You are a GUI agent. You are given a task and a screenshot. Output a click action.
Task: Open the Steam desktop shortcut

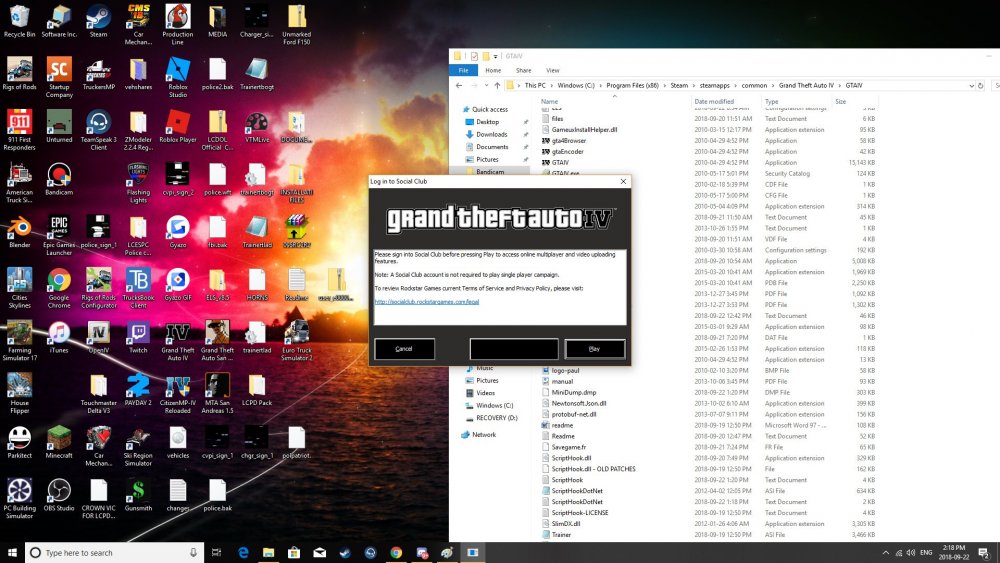(98, 21)
